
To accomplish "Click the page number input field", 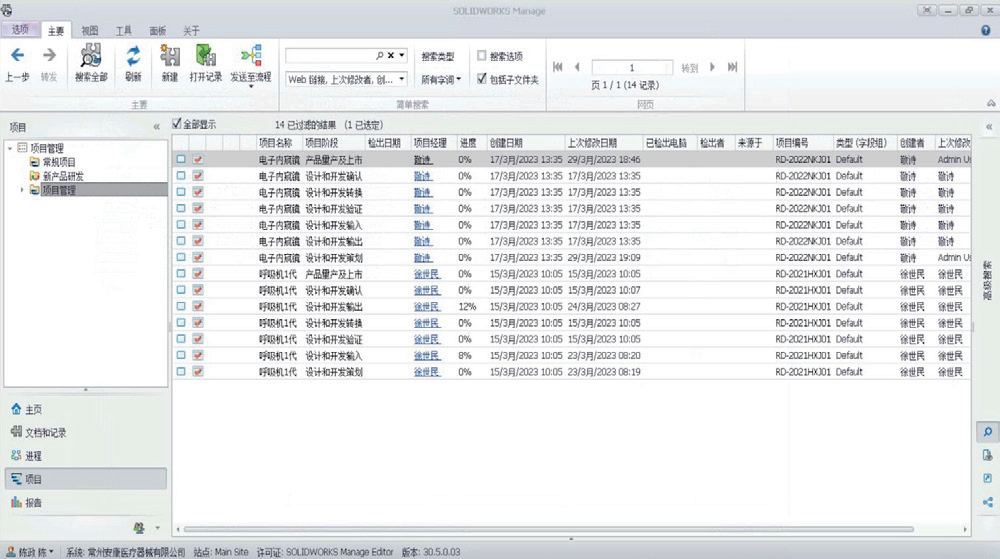I will (x=631, y=67).
